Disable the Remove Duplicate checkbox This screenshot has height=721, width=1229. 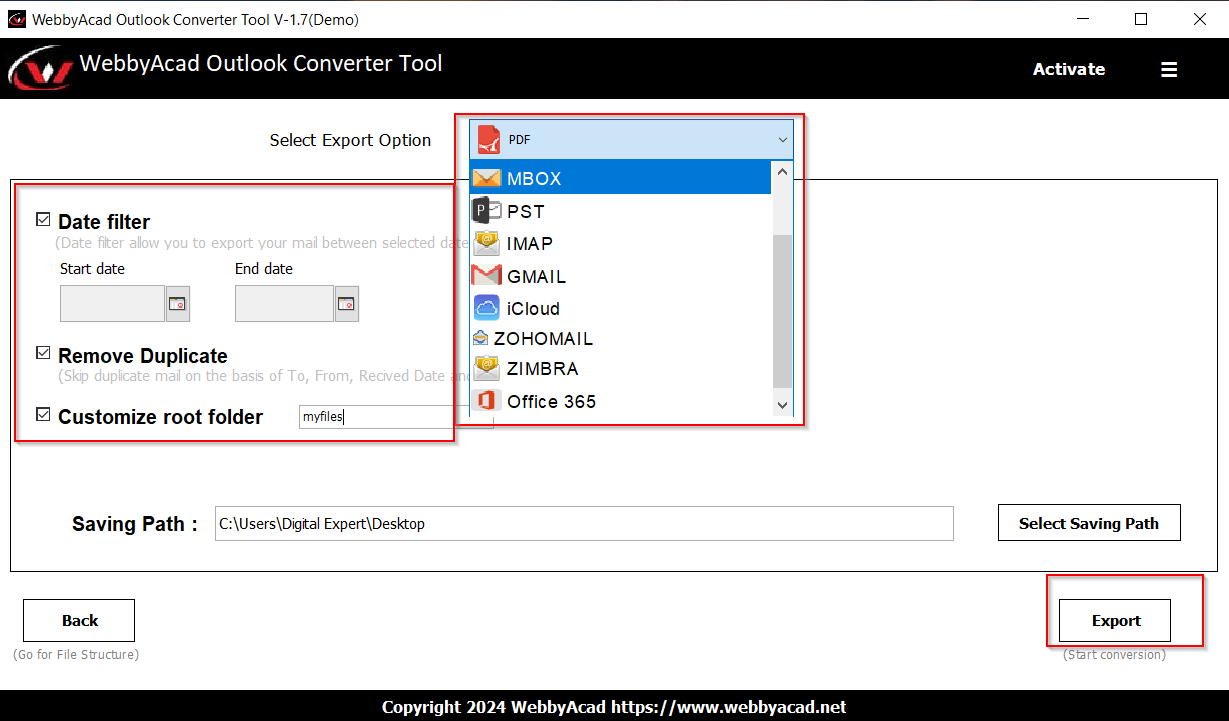(43, 350)
